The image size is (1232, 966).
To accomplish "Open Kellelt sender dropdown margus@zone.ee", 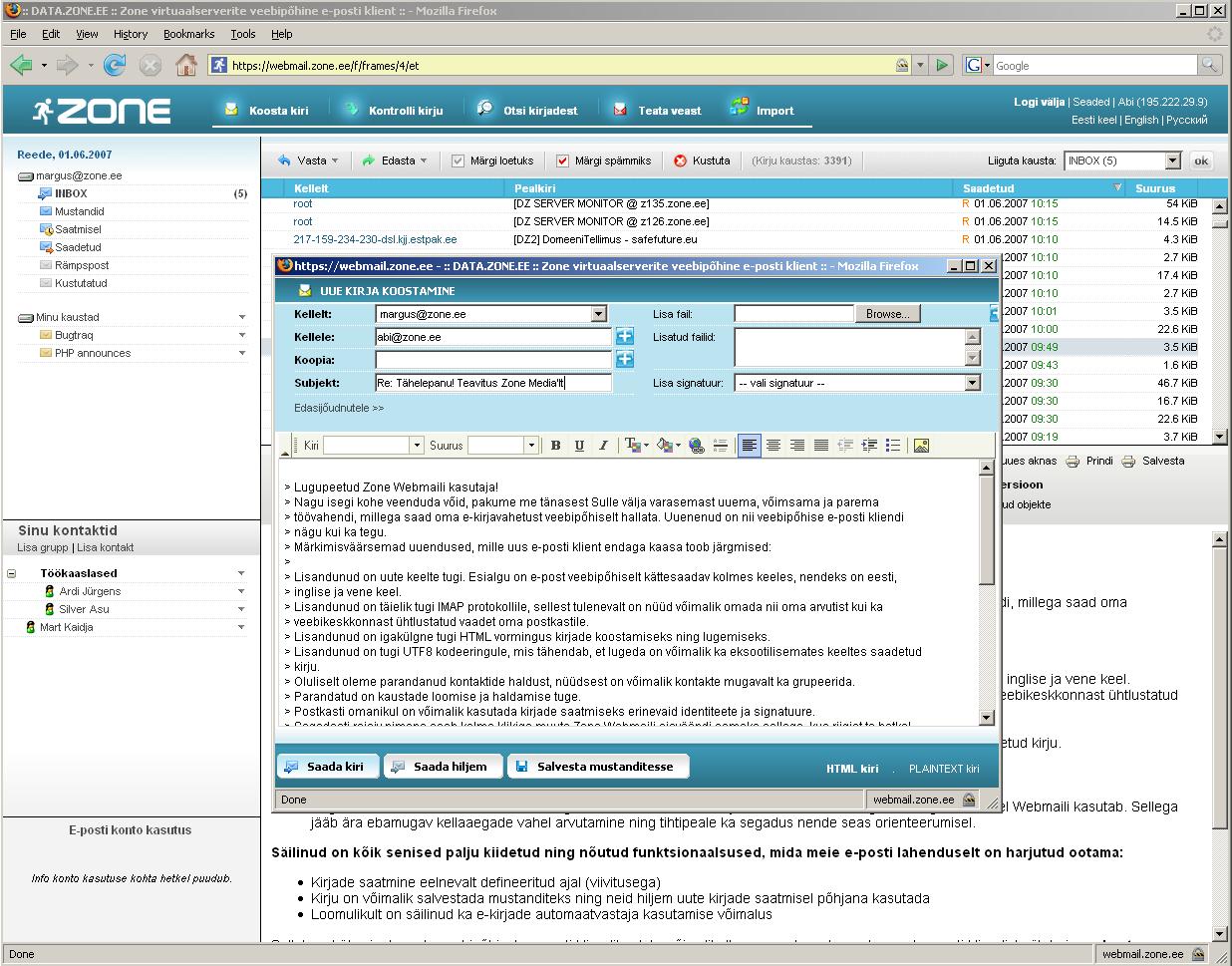I will 491,314.
